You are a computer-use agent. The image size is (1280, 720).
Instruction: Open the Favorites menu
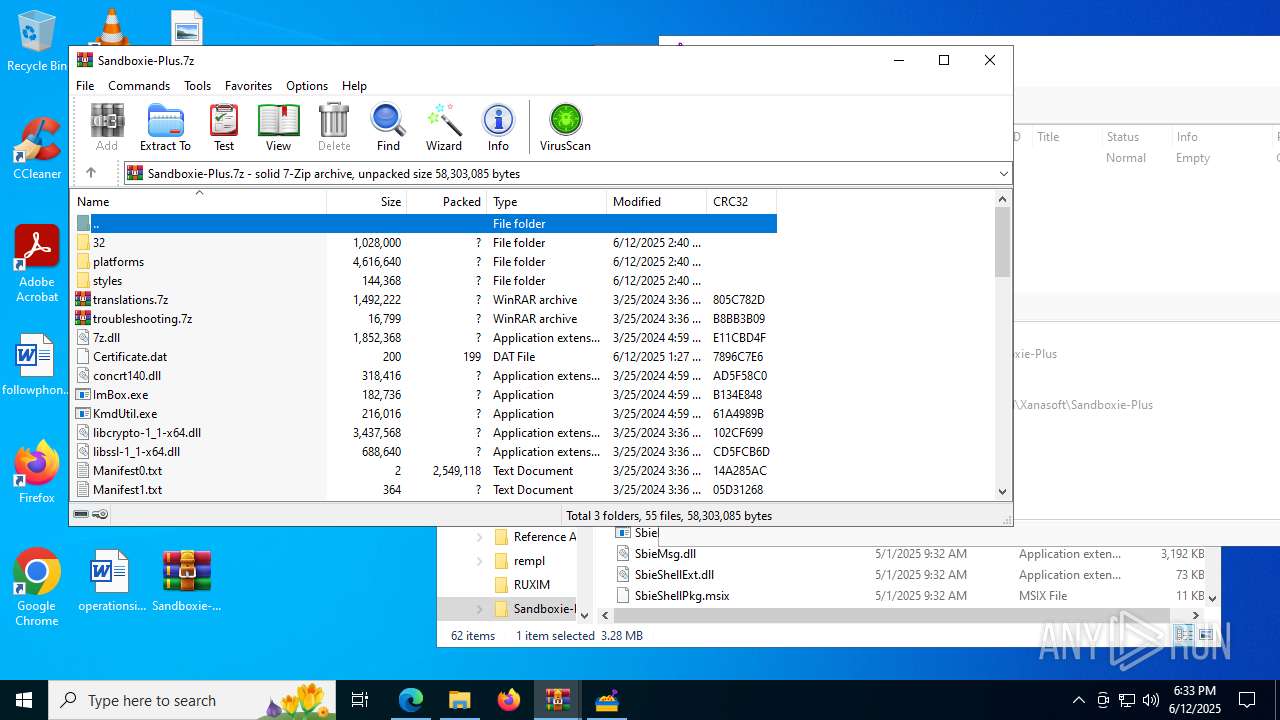tap(248, 86)
